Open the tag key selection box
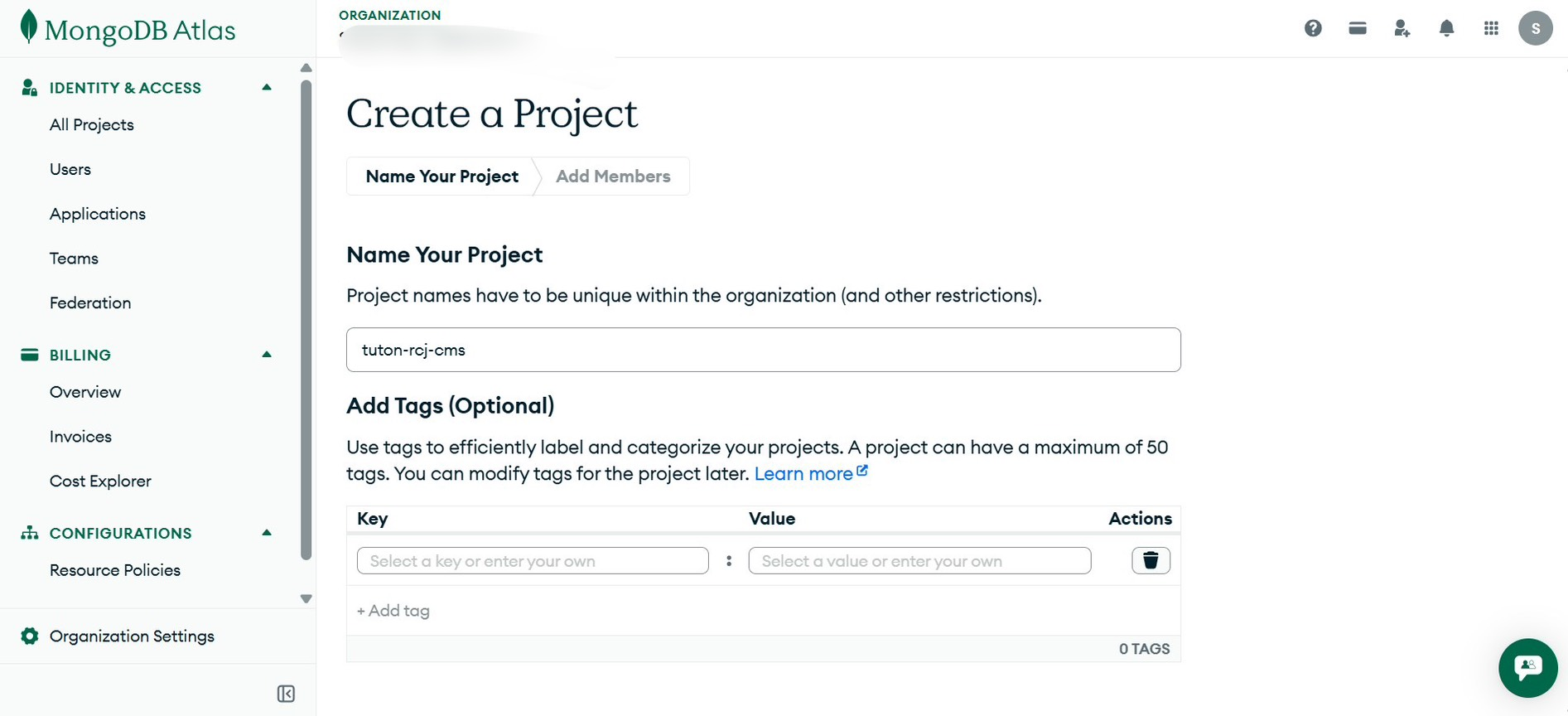This screenshot has width=1568, height=716. (533, 561)
